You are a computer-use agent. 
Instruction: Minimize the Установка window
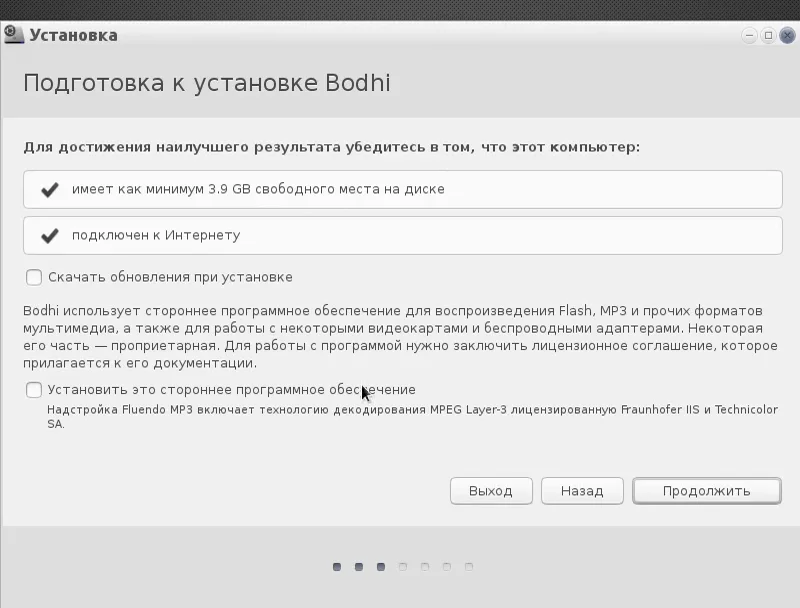pos(749,36)
